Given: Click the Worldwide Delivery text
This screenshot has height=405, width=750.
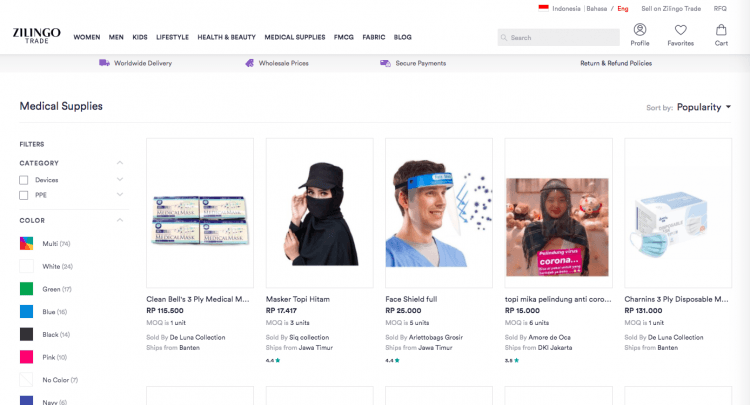Looking at the screenshot, I should click(143, 63).
